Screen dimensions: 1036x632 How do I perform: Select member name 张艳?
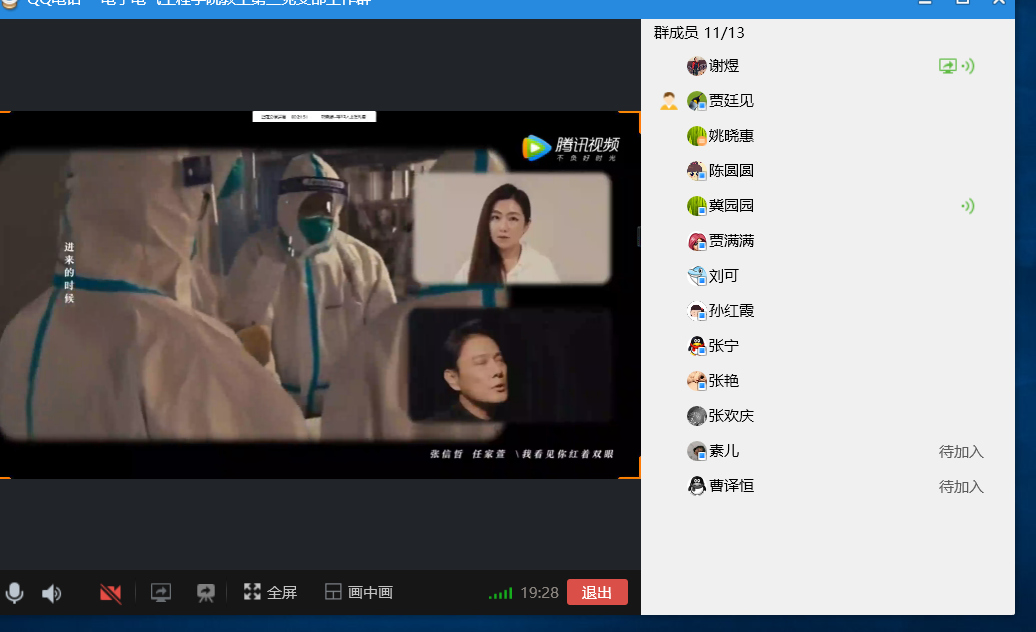tap(723, 381)
